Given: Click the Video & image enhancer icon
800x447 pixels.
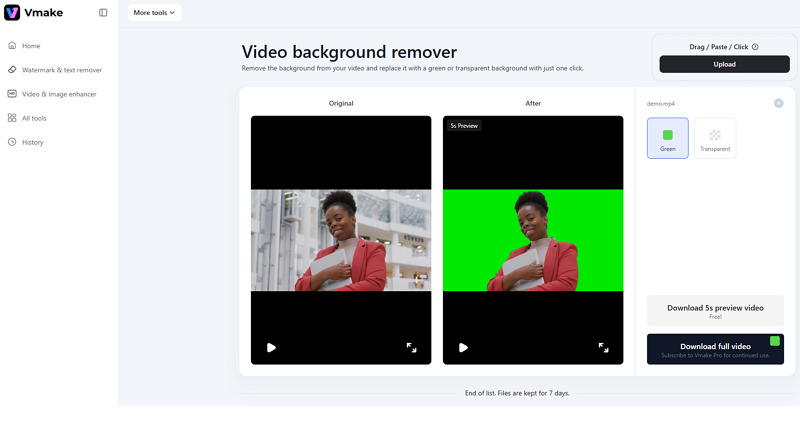Looking at the screenshot, I should (x=12, y=94).
